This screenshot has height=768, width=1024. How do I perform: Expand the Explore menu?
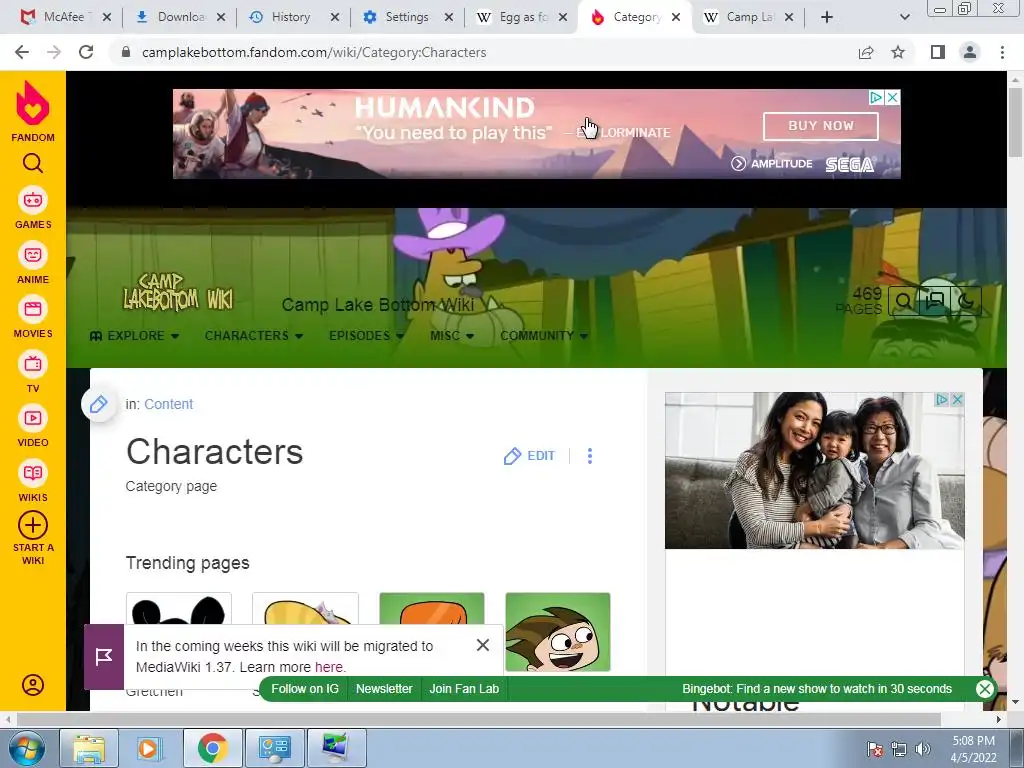[x=135, y=336]
